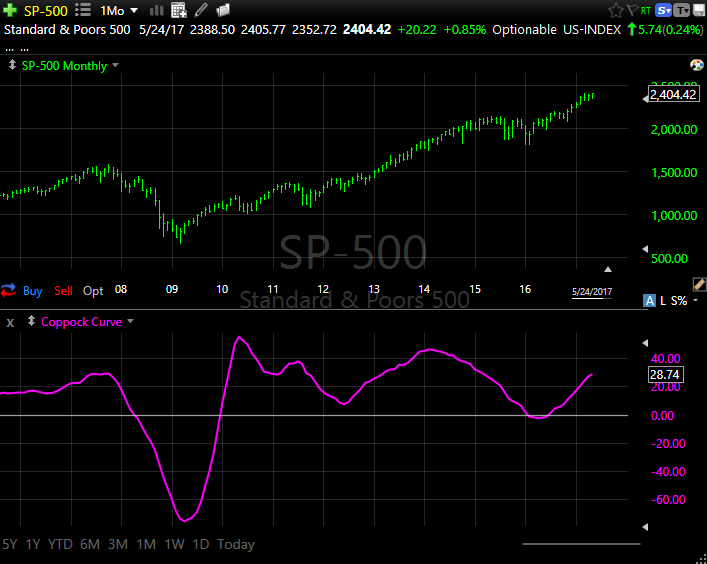This screenshot has height=564, width=707.
Task: Click the left arrow above the 40.00 label
Action: (x=645, y=343)
